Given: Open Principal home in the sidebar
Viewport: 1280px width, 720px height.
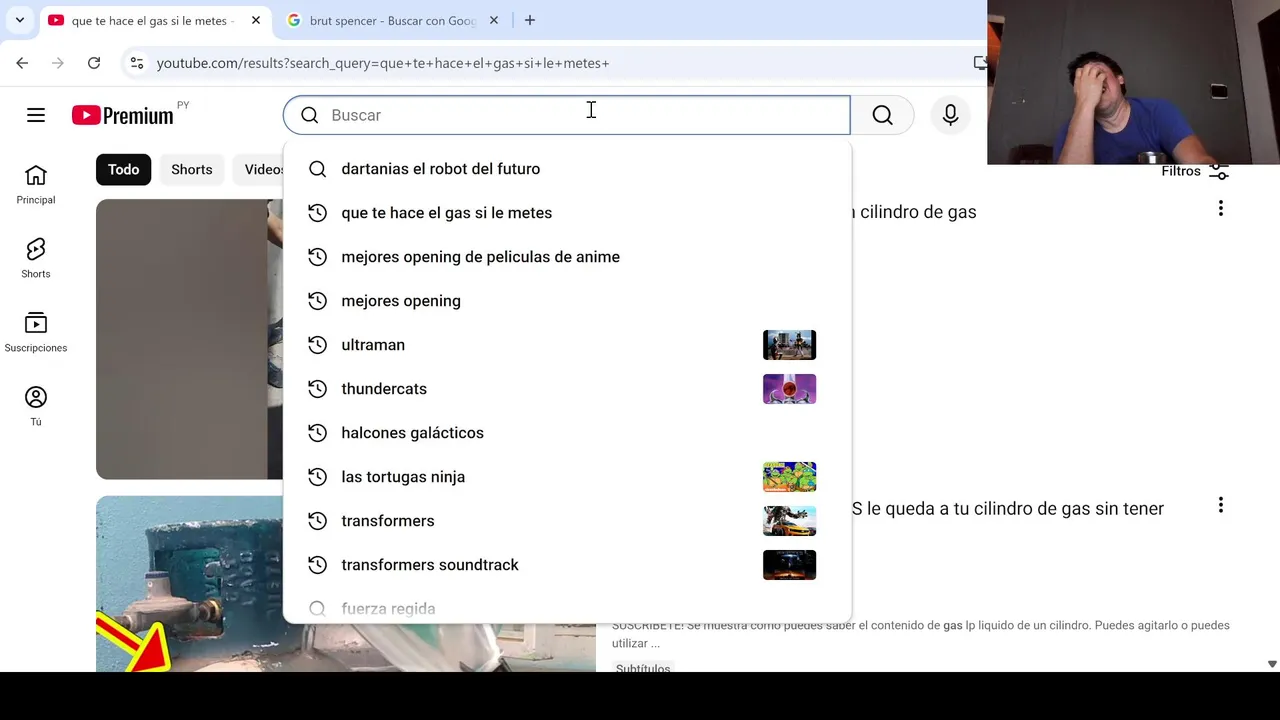Looking at the screenshot, I should click(36, 185).
